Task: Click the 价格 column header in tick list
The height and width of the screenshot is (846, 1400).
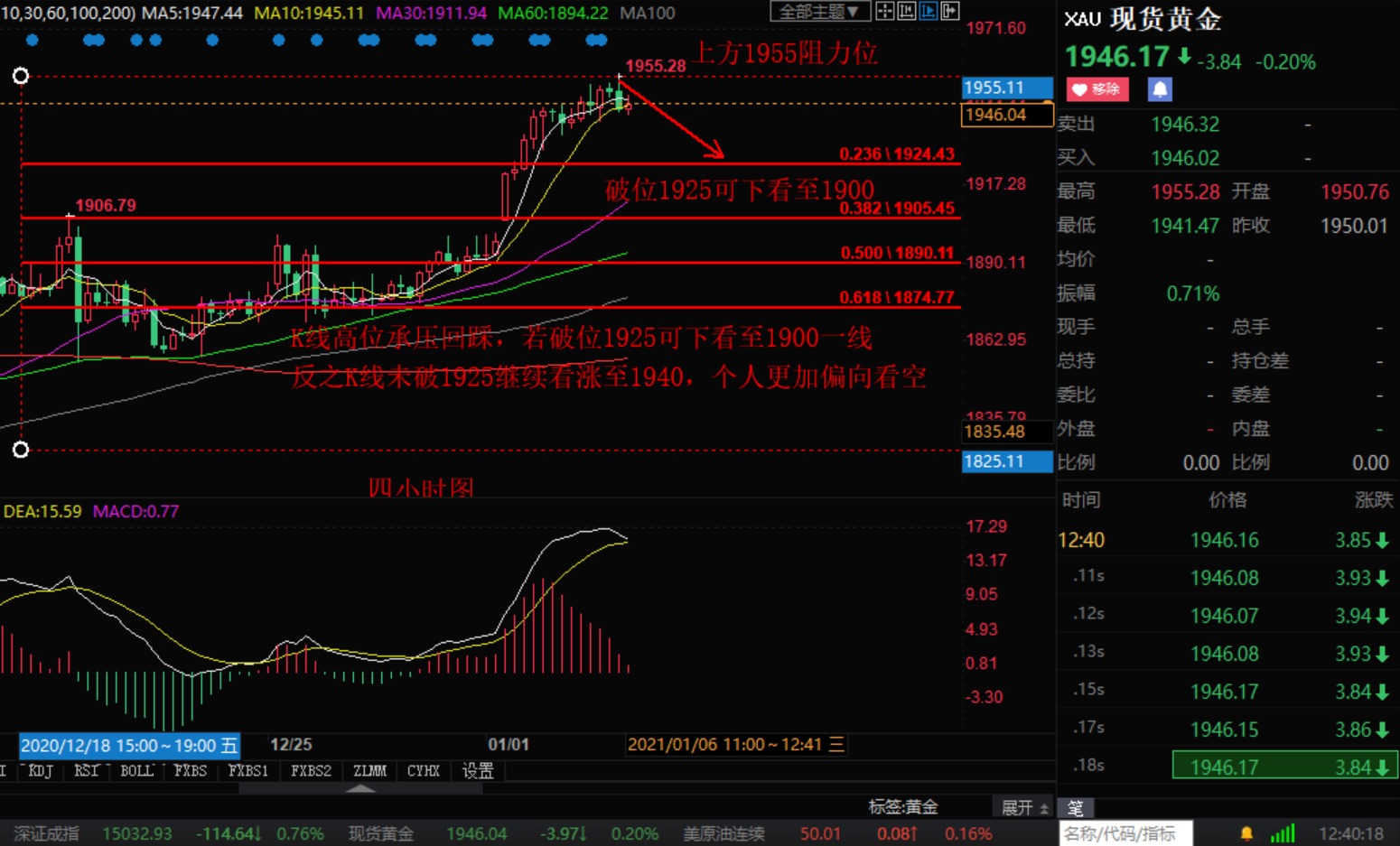Action: [x=1227, y=500]
